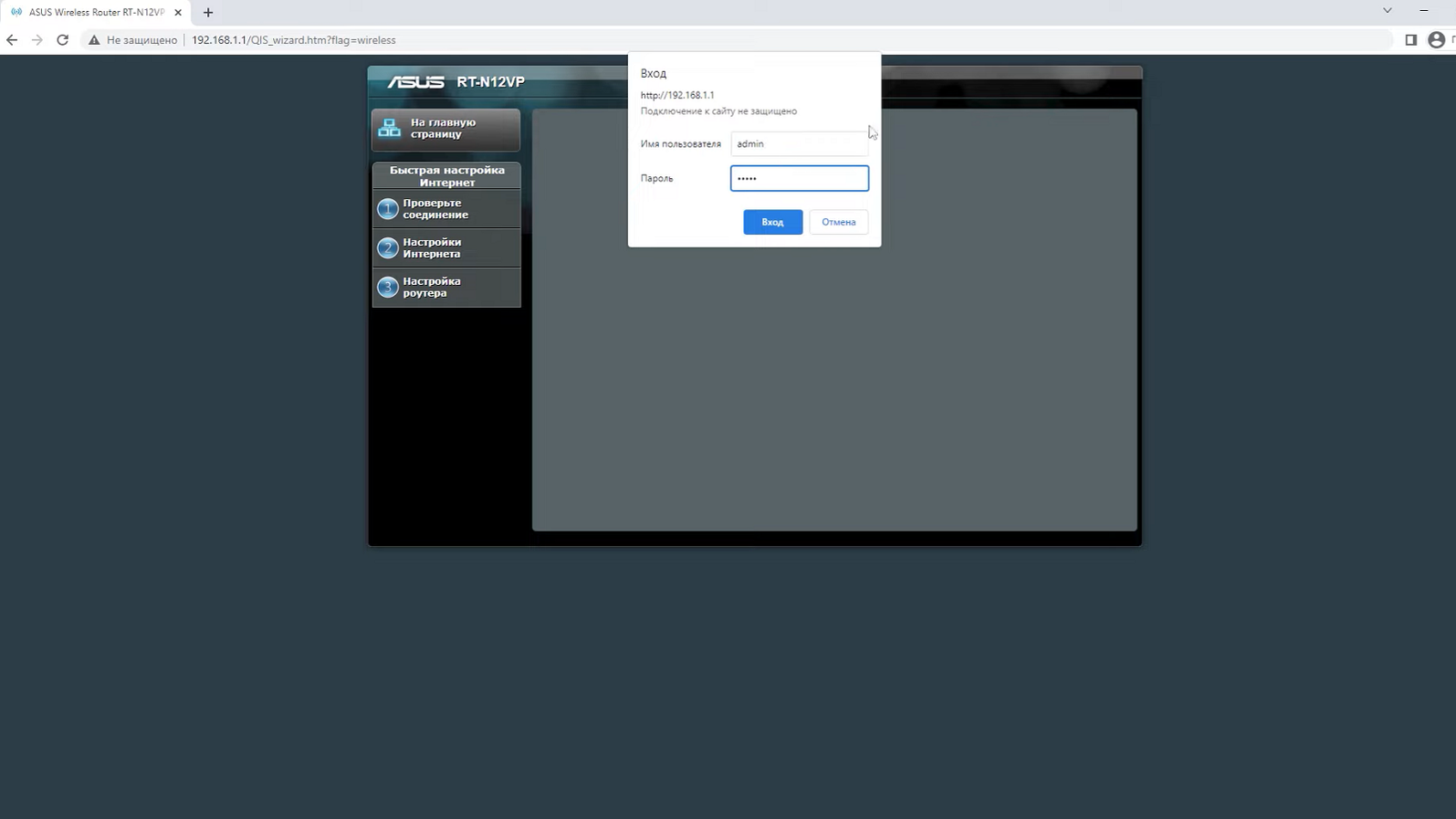Reload the router page

click(x=63, y=40)
